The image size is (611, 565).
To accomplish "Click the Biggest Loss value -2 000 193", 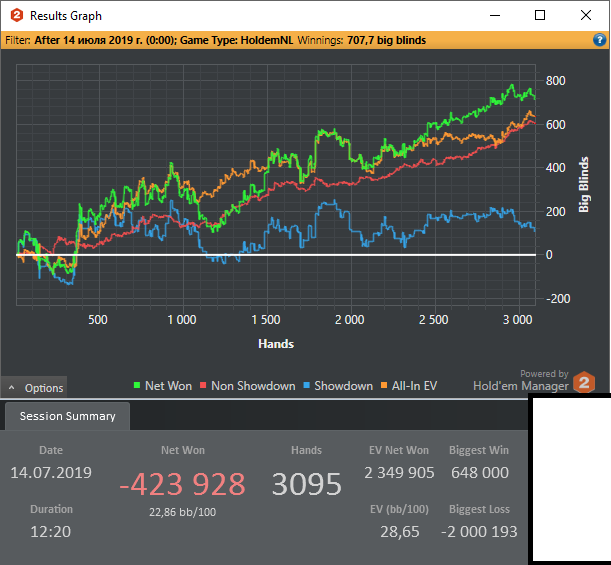I will [479, 531].
